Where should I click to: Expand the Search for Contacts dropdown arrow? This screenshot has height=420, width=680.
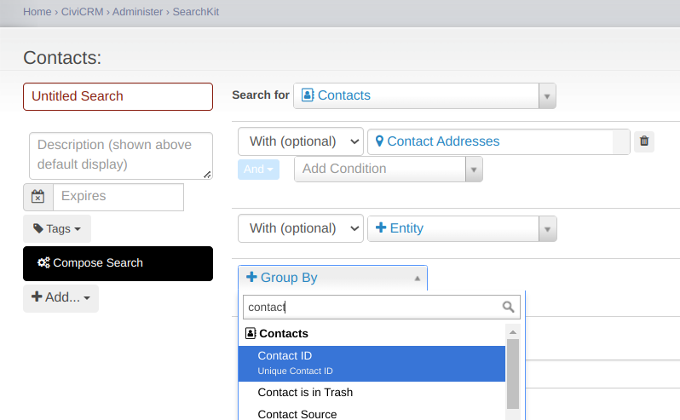click(x=546, y=96)
